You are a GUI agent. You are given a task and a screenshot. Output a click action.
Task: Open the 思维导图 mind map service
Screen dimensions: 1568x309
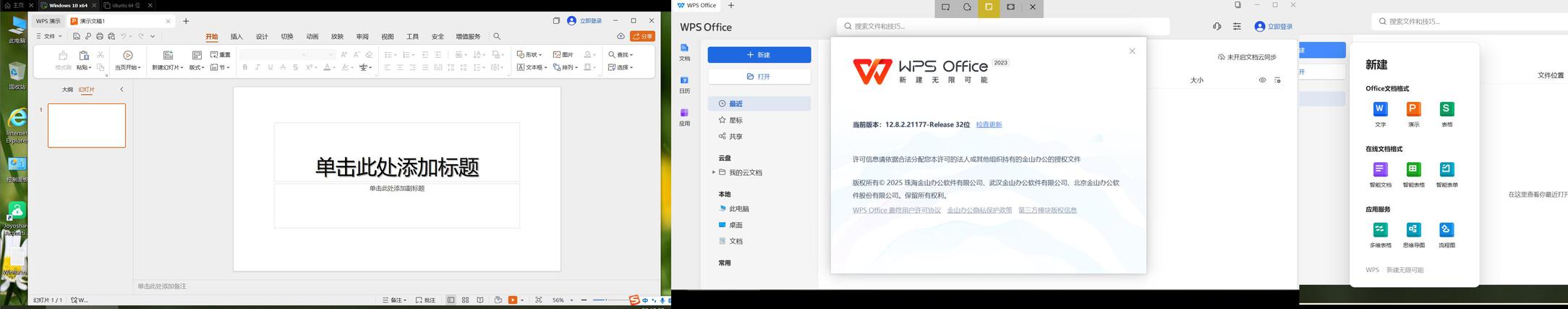1413,230
